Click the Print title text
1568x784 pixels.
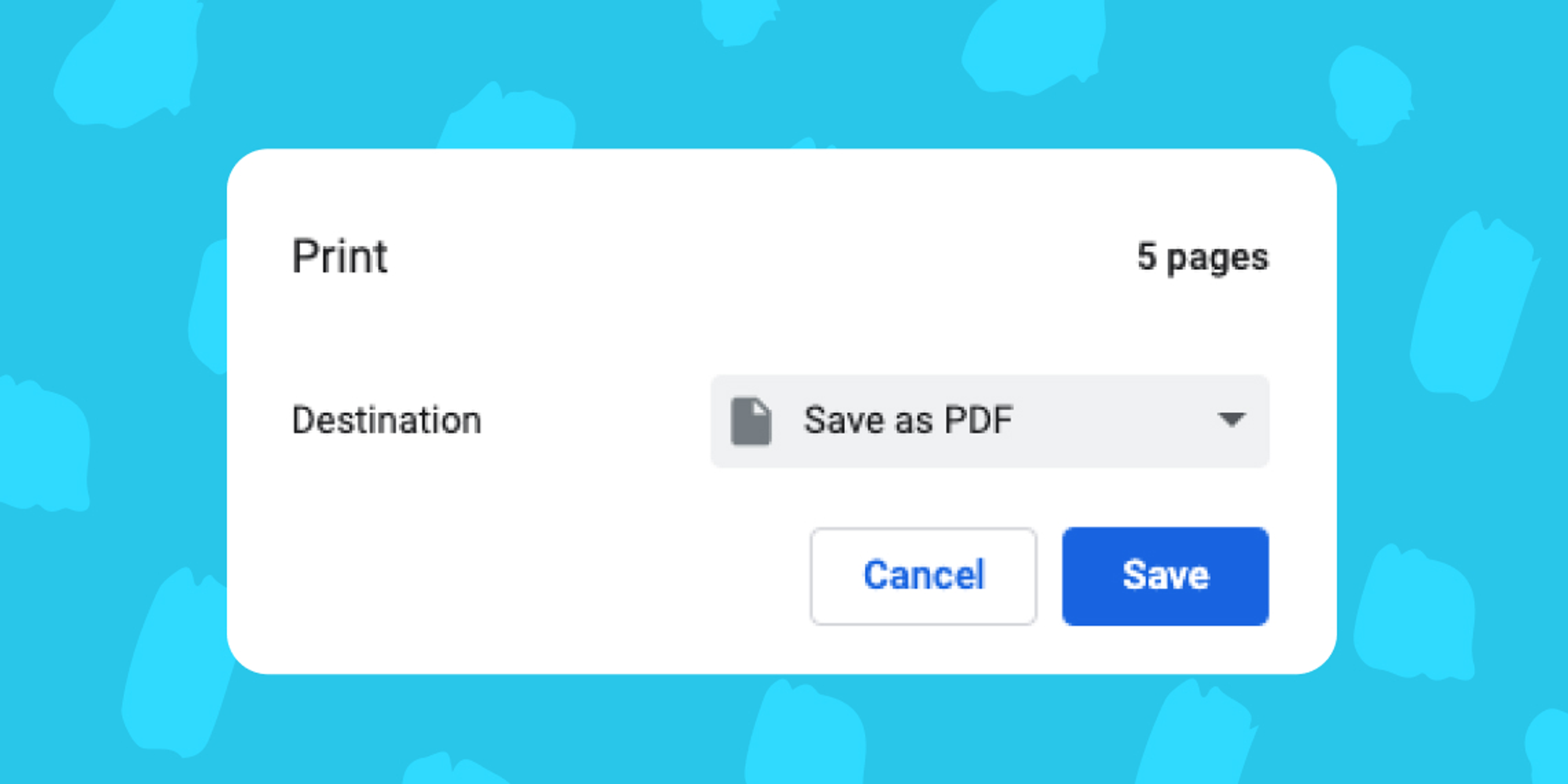click(340, 256)
